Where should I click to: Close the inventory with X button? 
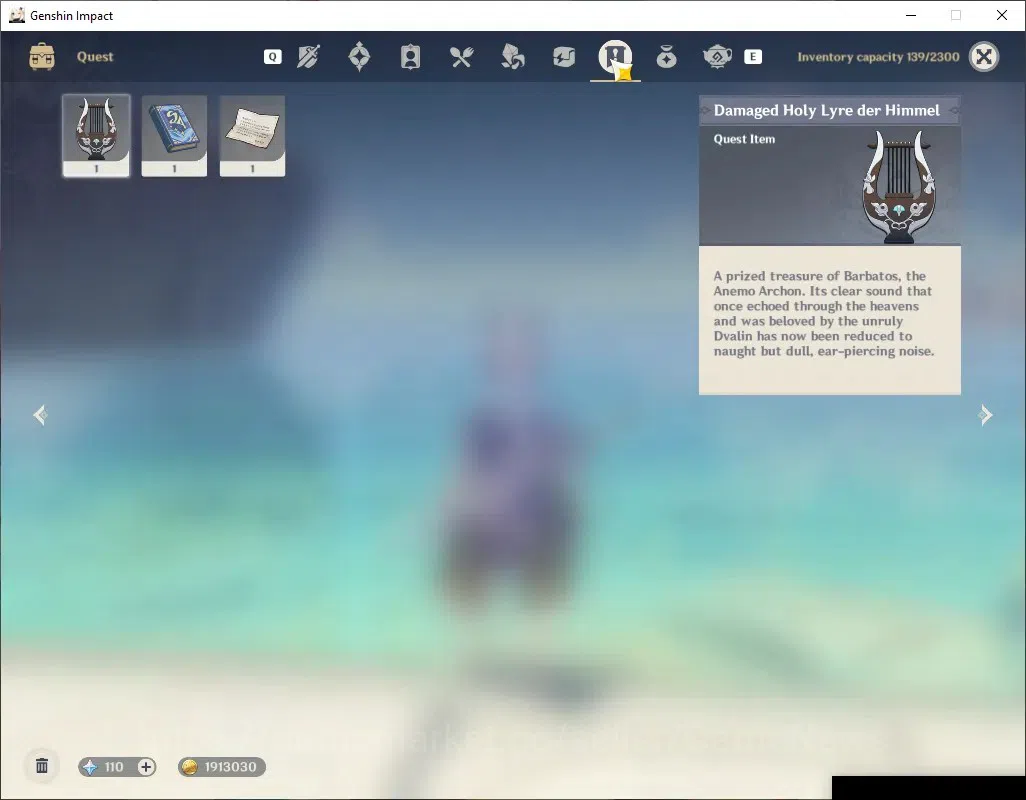(x=983, y=57)
